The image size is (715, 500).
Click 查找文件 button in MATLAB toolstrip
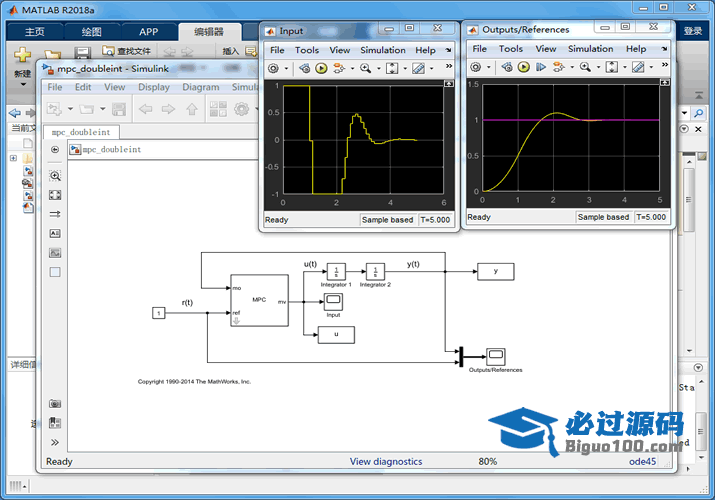coord(126,51)
